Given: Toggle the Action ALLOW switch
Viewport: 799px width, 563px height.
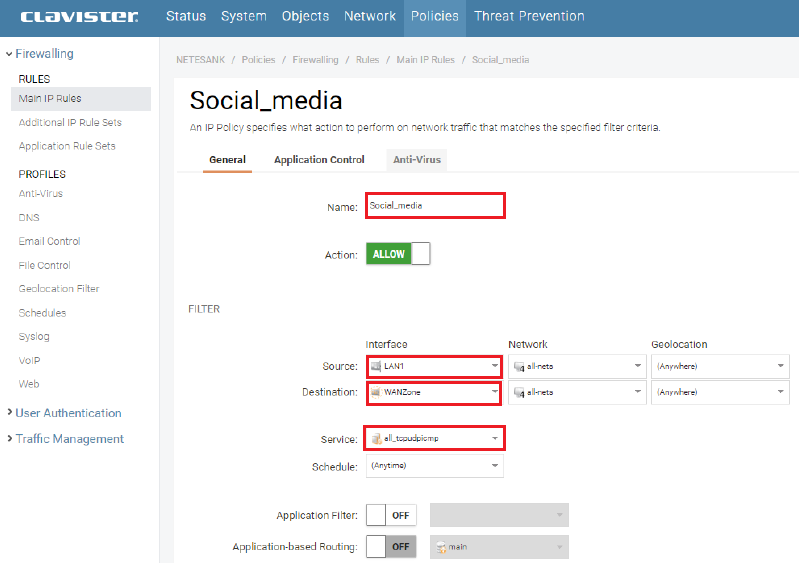Looking at the screenshot, I should tap(398, 254).
